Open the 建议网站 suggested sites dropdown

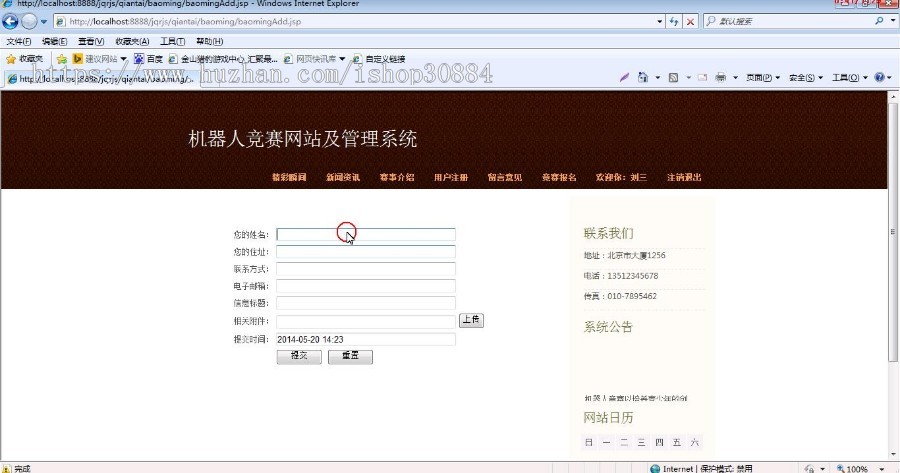99,59
